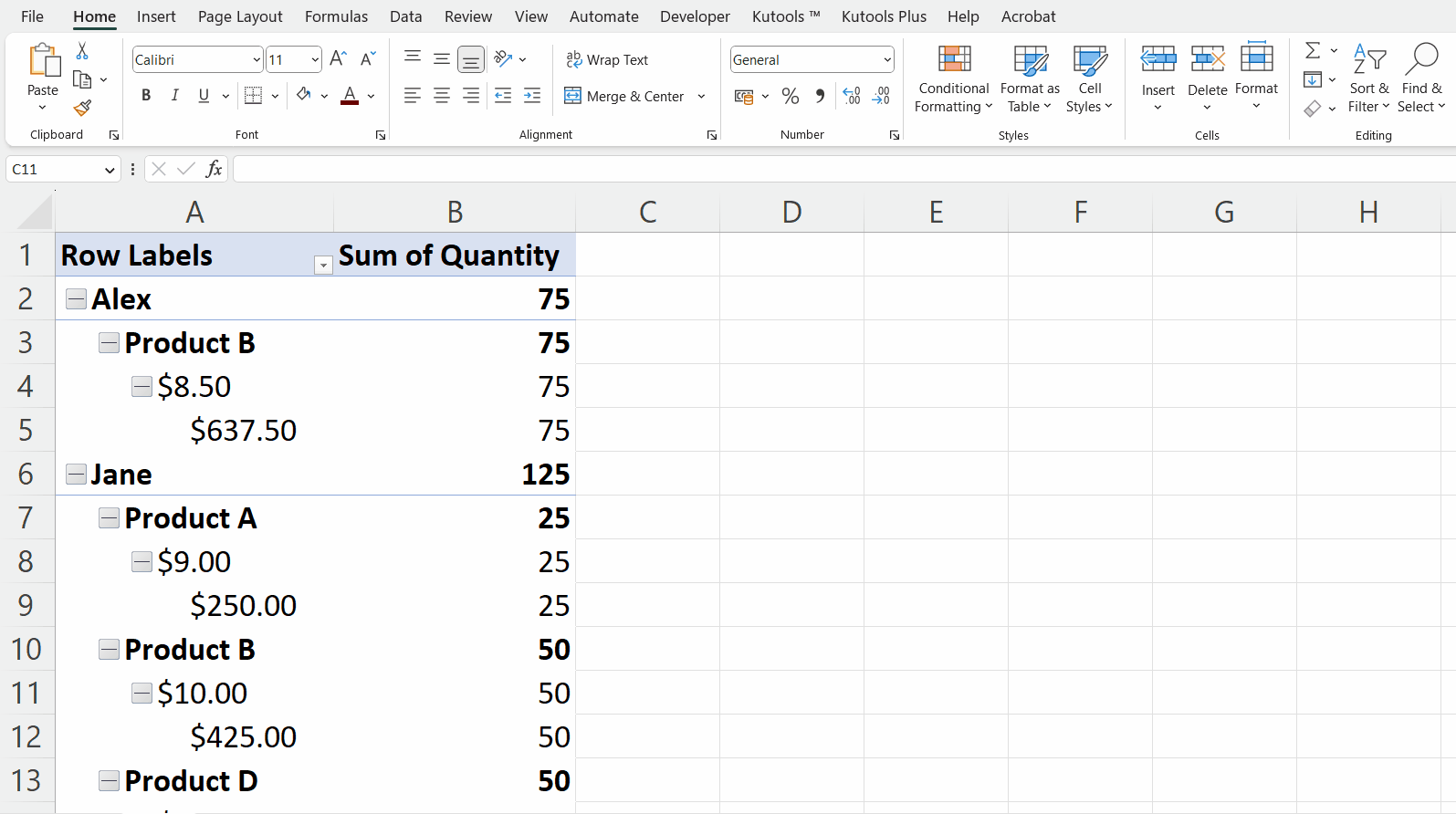Click the Insert Function fx icon
This screenshot has width=1456, height=814.
click(x=214, y=169)
